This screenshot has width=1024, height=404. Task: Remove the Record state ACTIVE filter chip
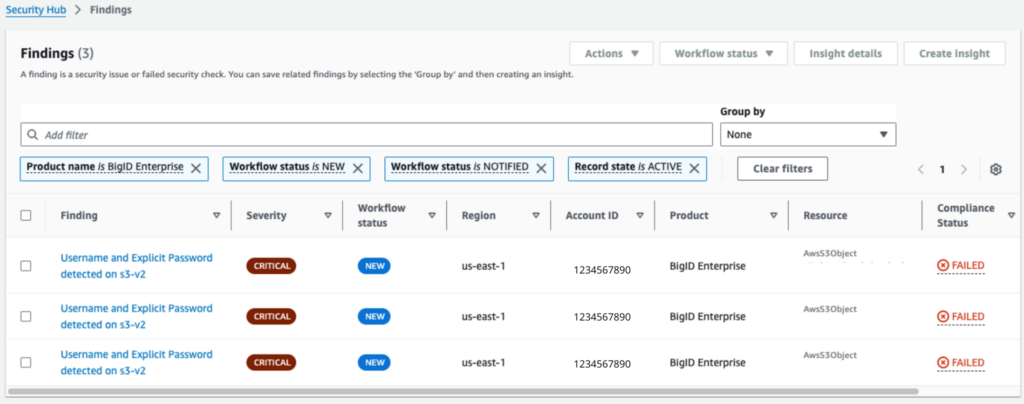coord(694,168)
